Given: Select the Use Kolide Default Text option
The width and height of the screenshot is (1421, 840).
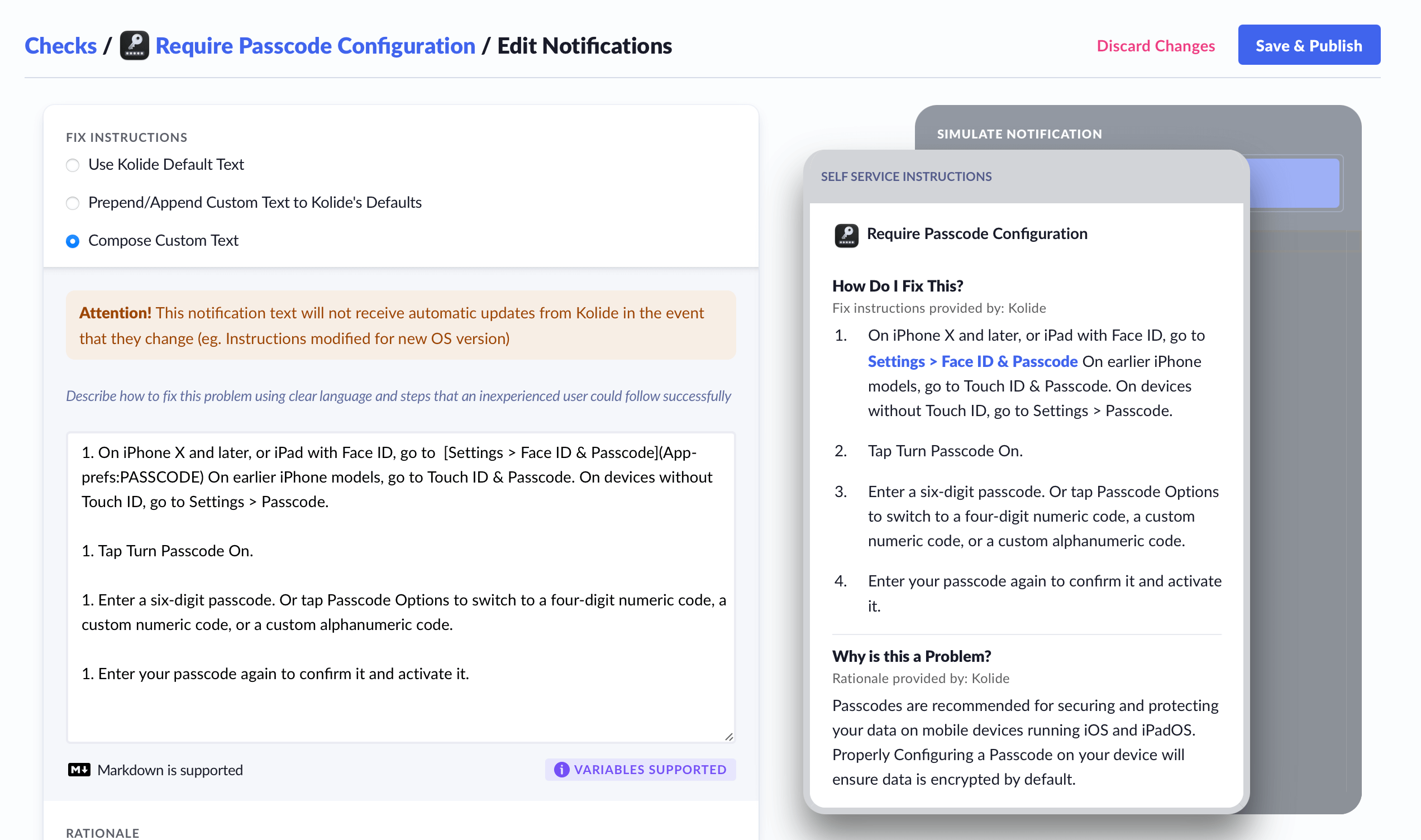Looking at the screenshot, I should pos(73,165).
